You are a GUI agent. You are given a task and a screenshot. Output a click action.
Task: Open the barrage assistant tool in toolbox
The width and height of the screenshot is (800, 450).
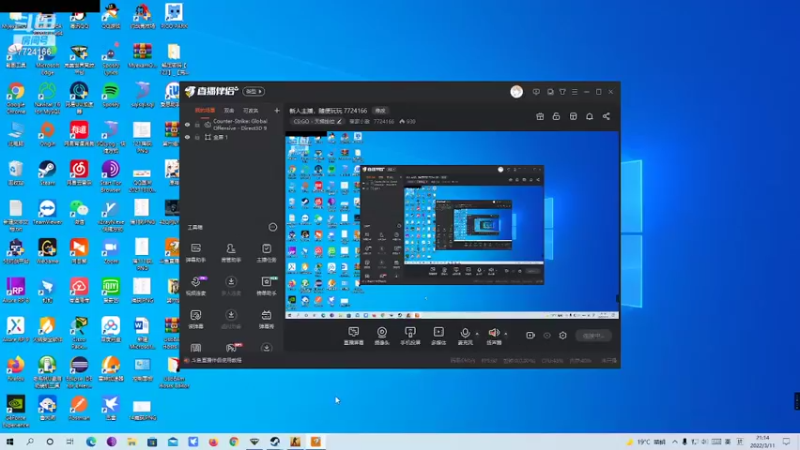tap(196, 253)
